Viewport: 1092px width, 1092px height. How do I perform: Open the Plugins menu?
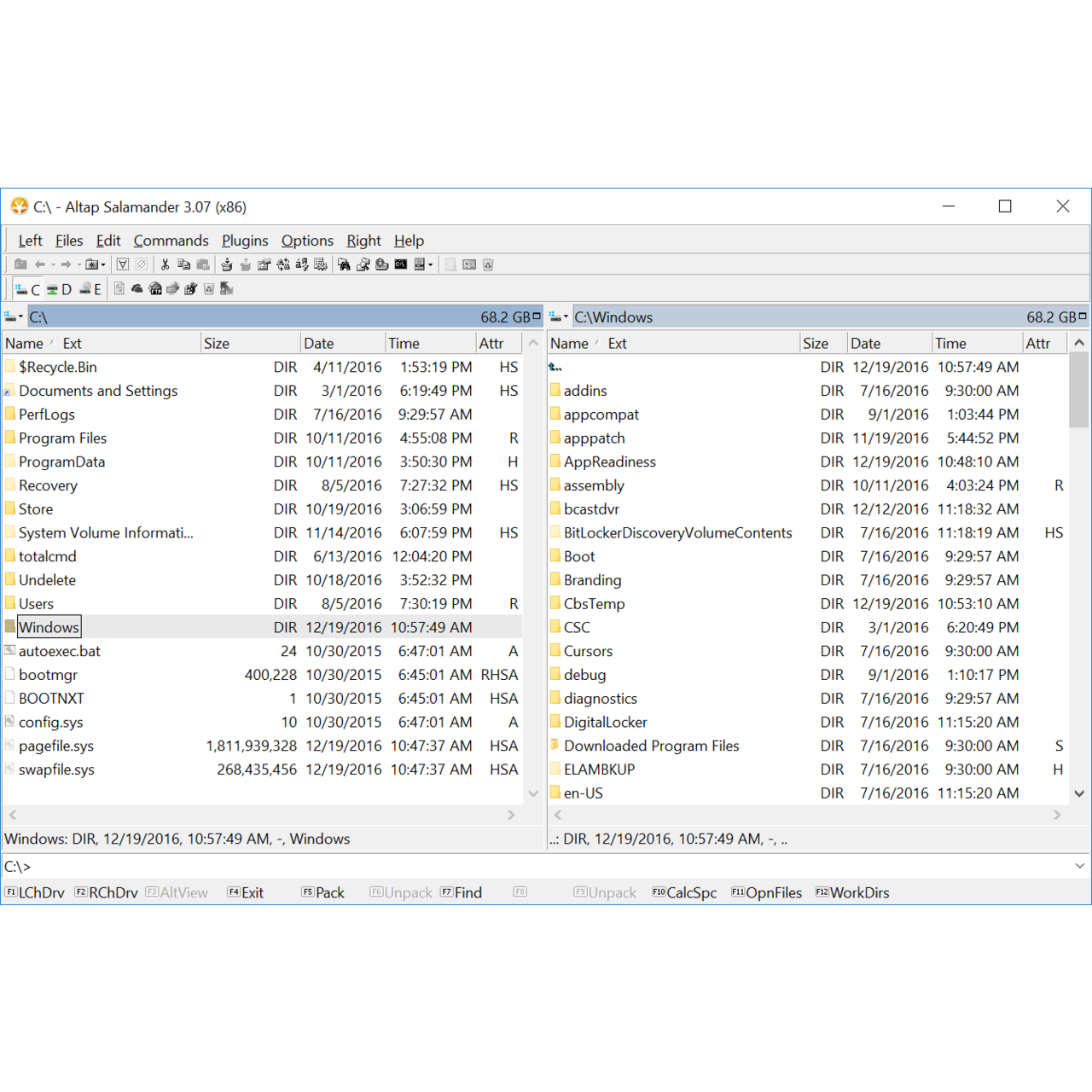(x=245, y=241)
